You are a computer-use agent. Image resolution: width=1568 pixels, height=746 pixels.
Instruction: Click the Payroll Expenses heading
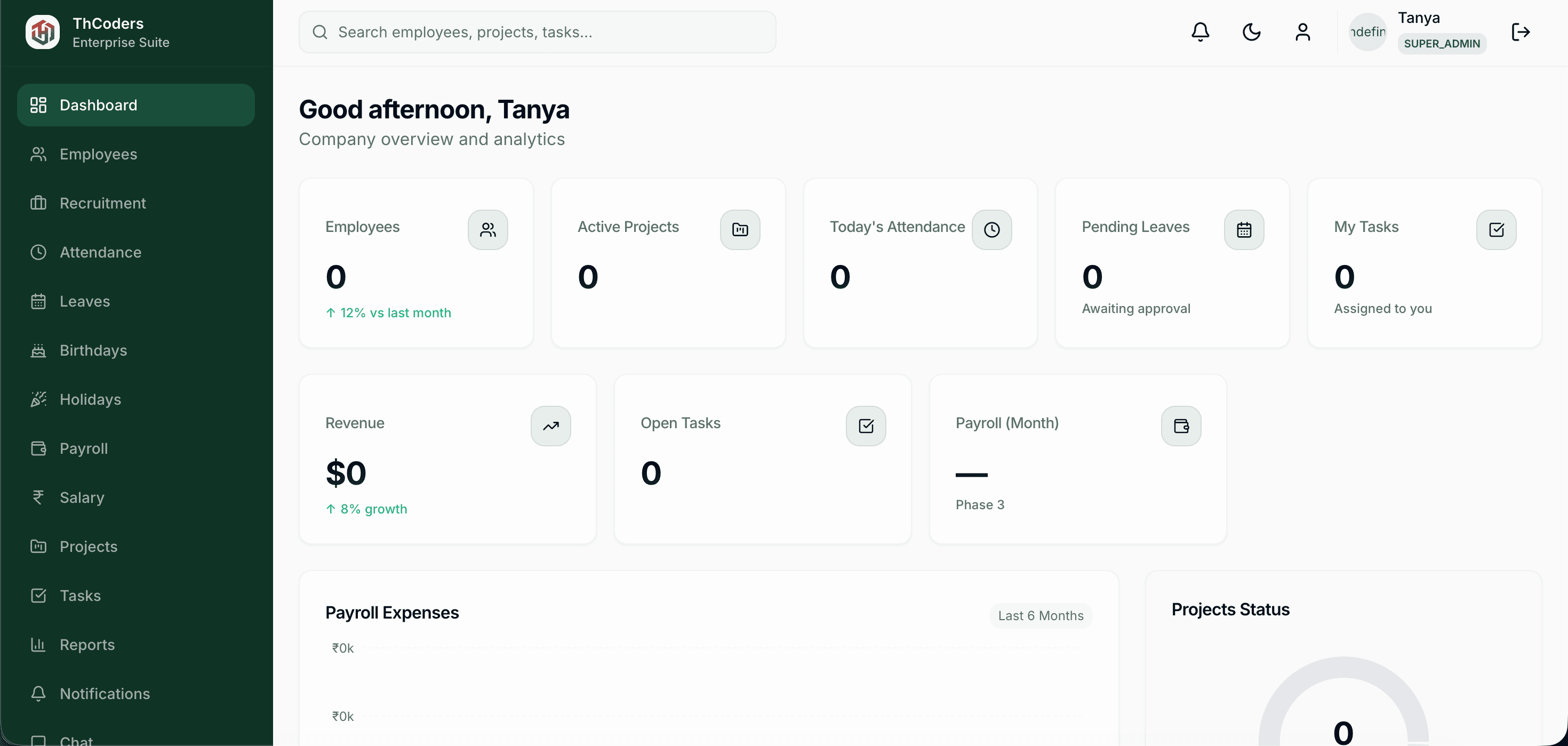[x=392, y=613]
